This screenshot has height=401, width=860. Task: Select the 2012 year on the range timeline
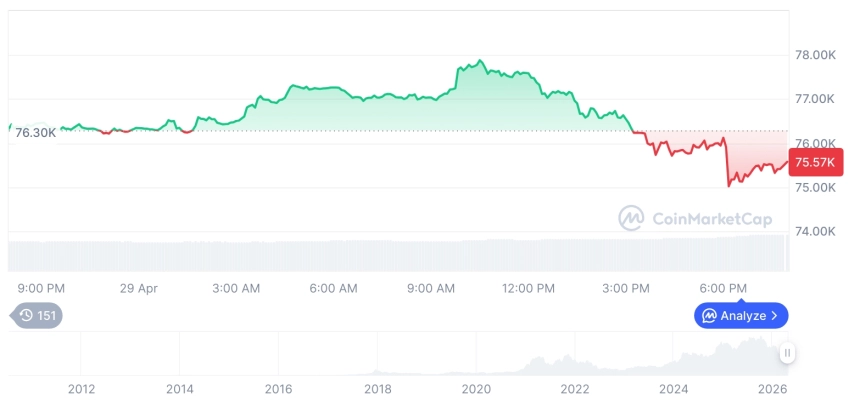(x=81, y=389)
